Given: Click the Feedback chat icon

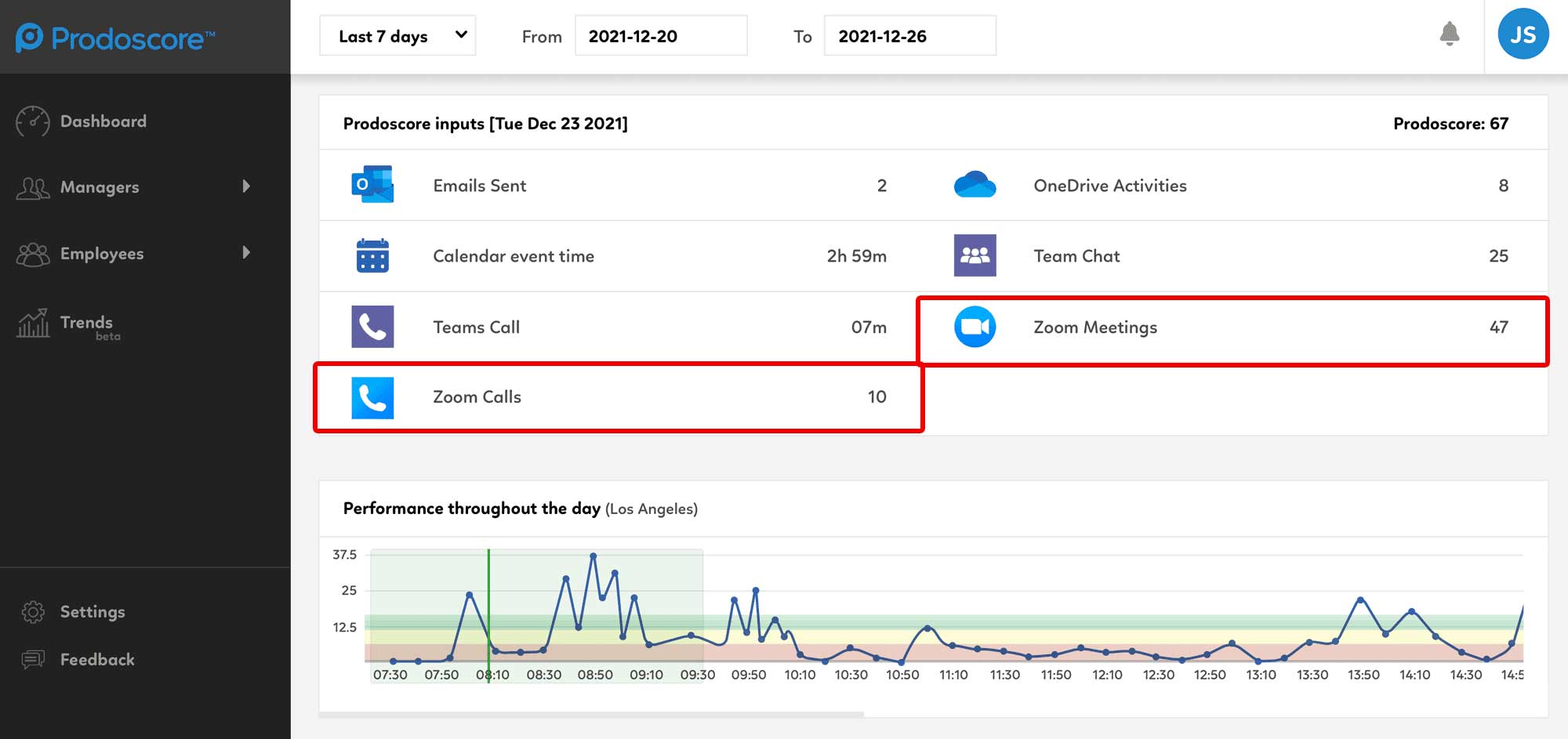Looking at the screenshot, I should click(x=33, y=660).
